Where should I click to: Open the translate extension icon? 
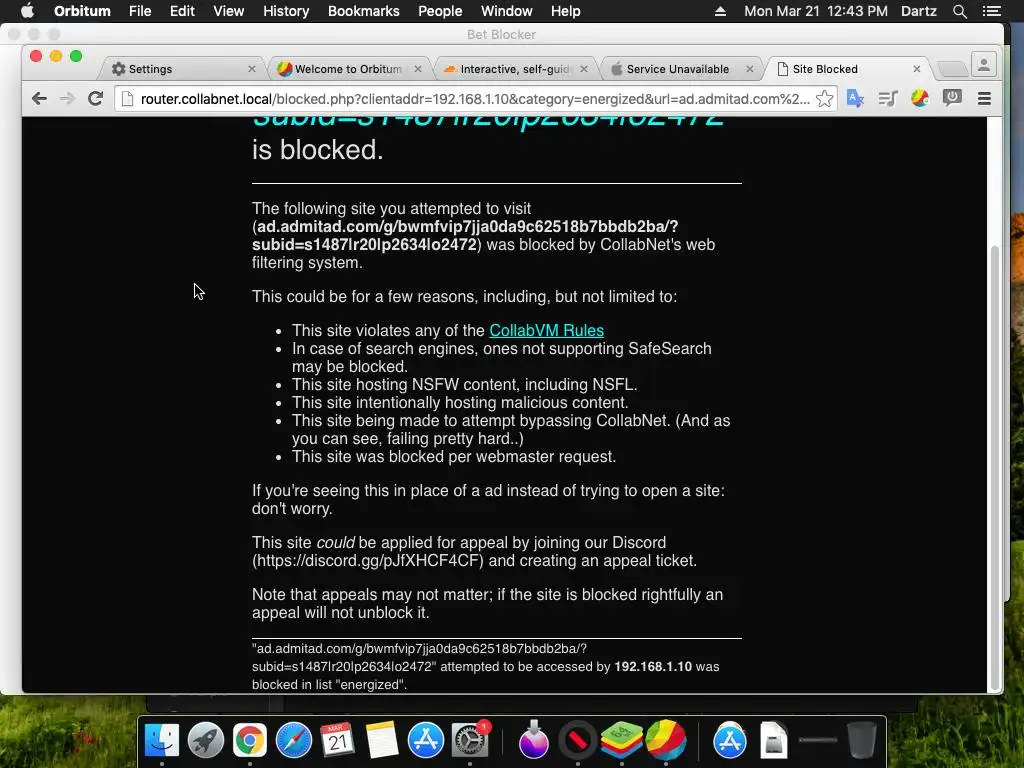(x=855, y=99)
